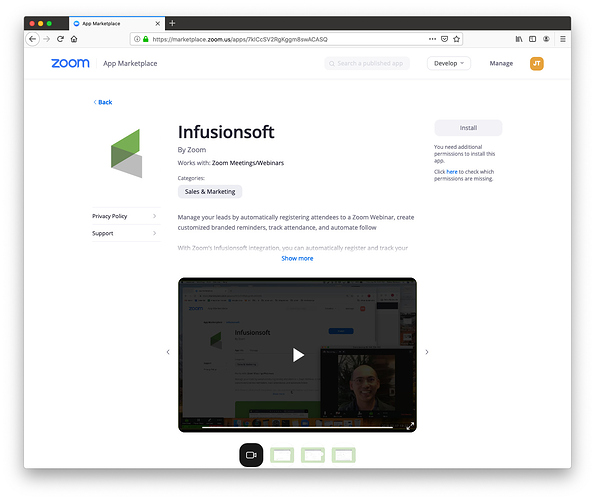This screenshot has height=500, width=595.
Task: Open the JT user avatar menu
Action: [x=537, y=63]
